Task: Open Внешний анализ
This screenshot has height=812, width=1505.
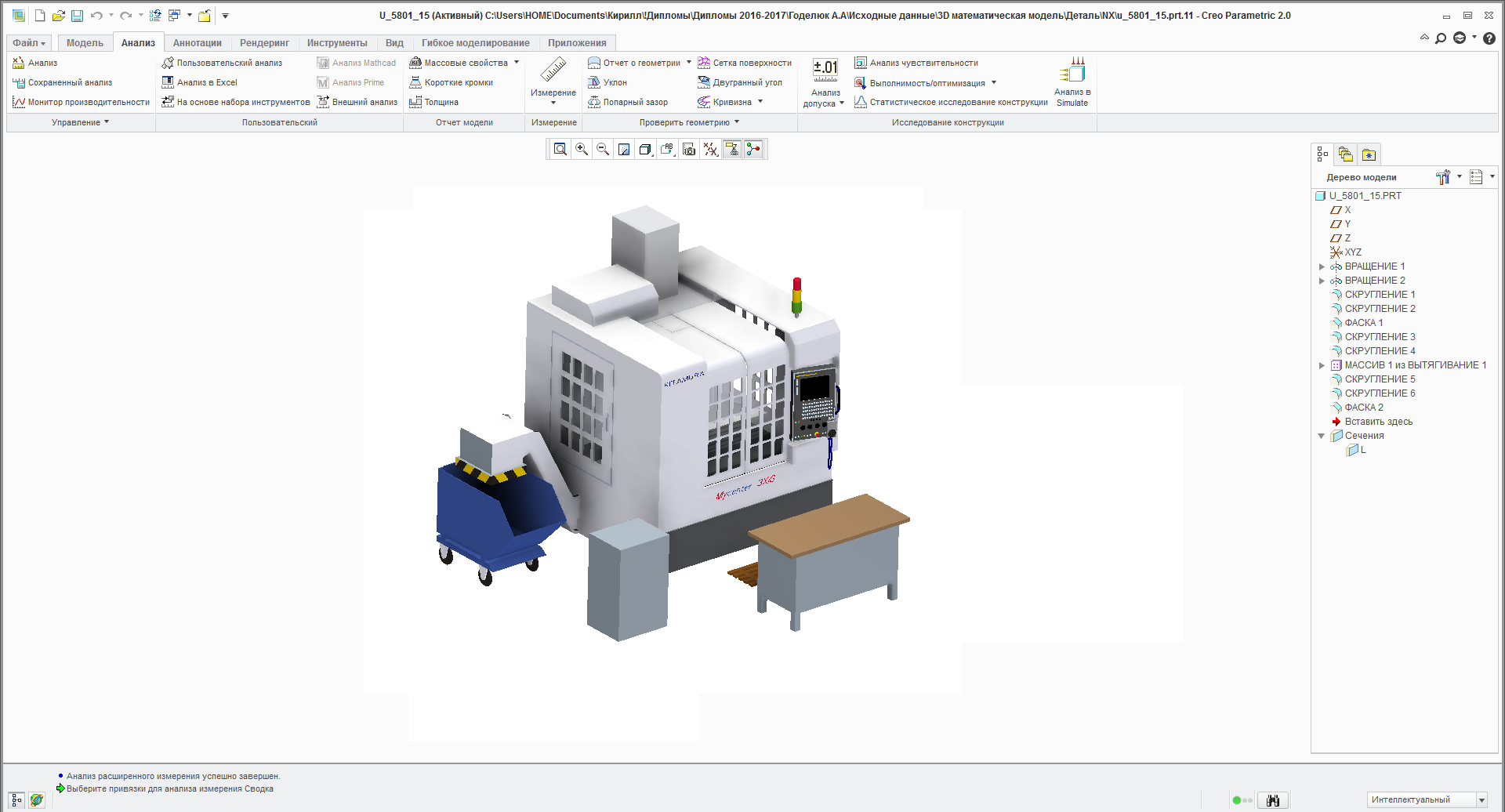Action: pyautogui.click(x=357, y=102)
